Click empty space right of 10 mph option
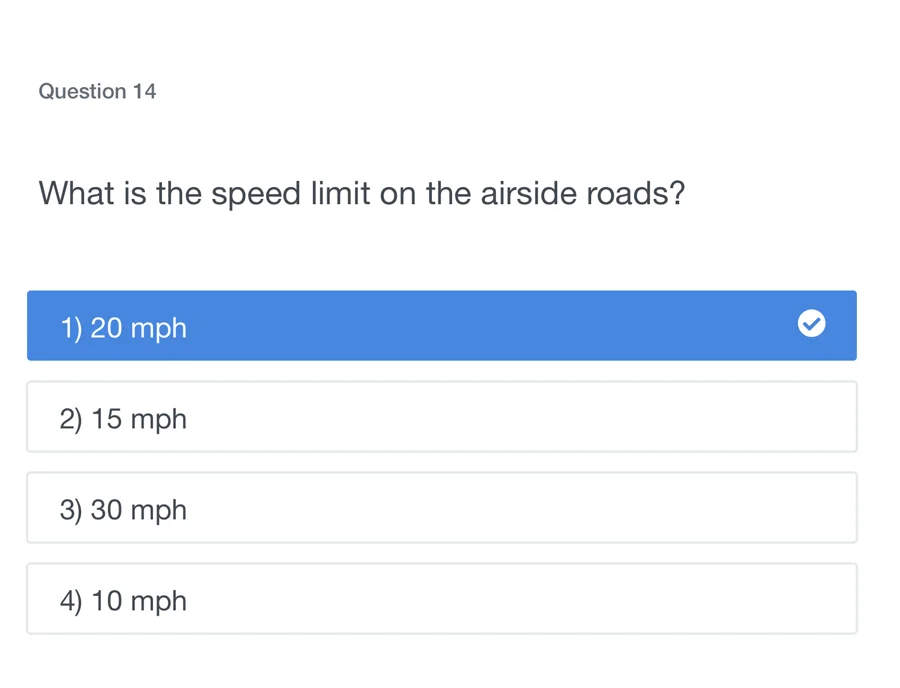900x688 pixels. click(600, 599)
